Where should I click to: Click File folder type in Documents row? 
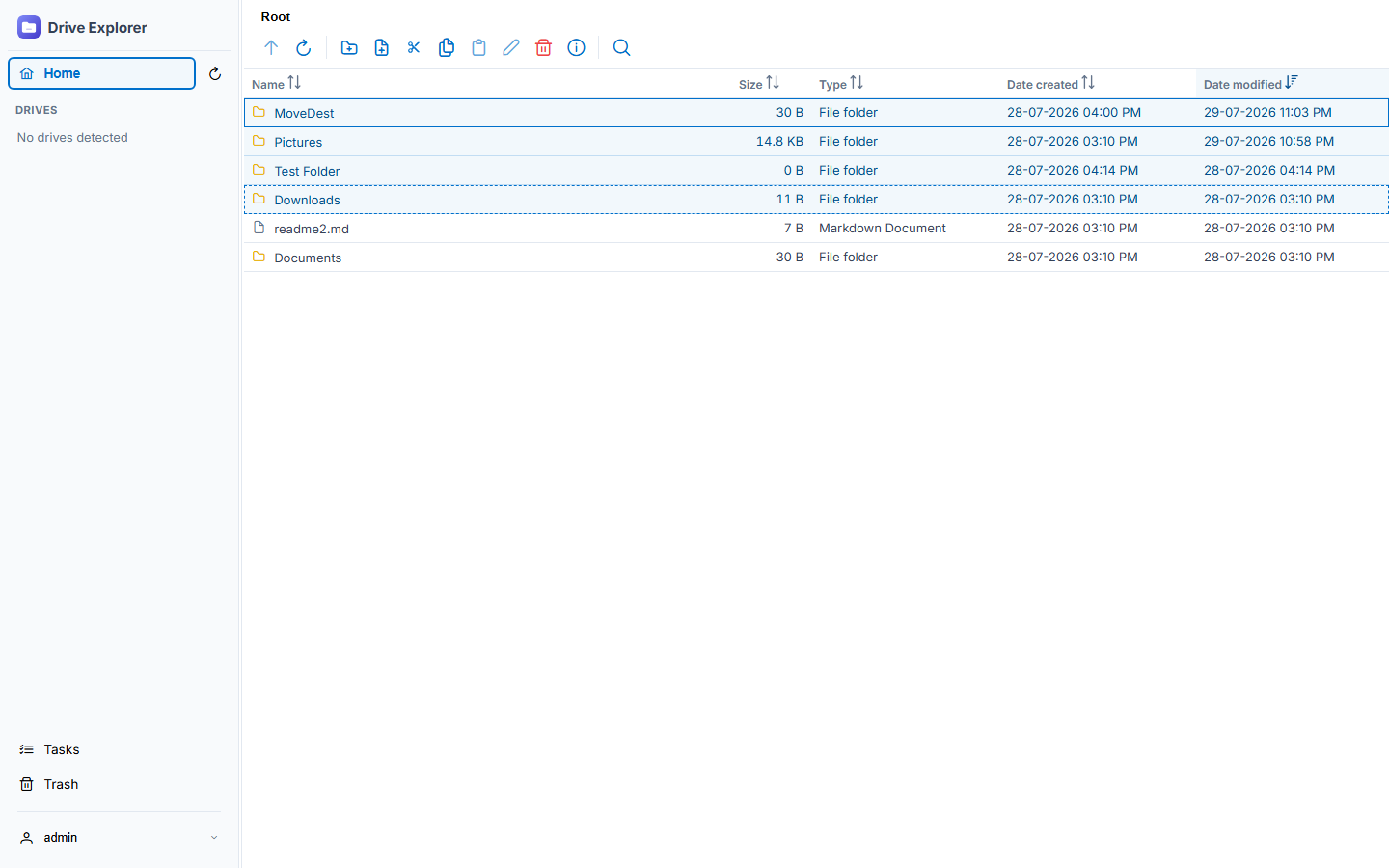point(848,257)
